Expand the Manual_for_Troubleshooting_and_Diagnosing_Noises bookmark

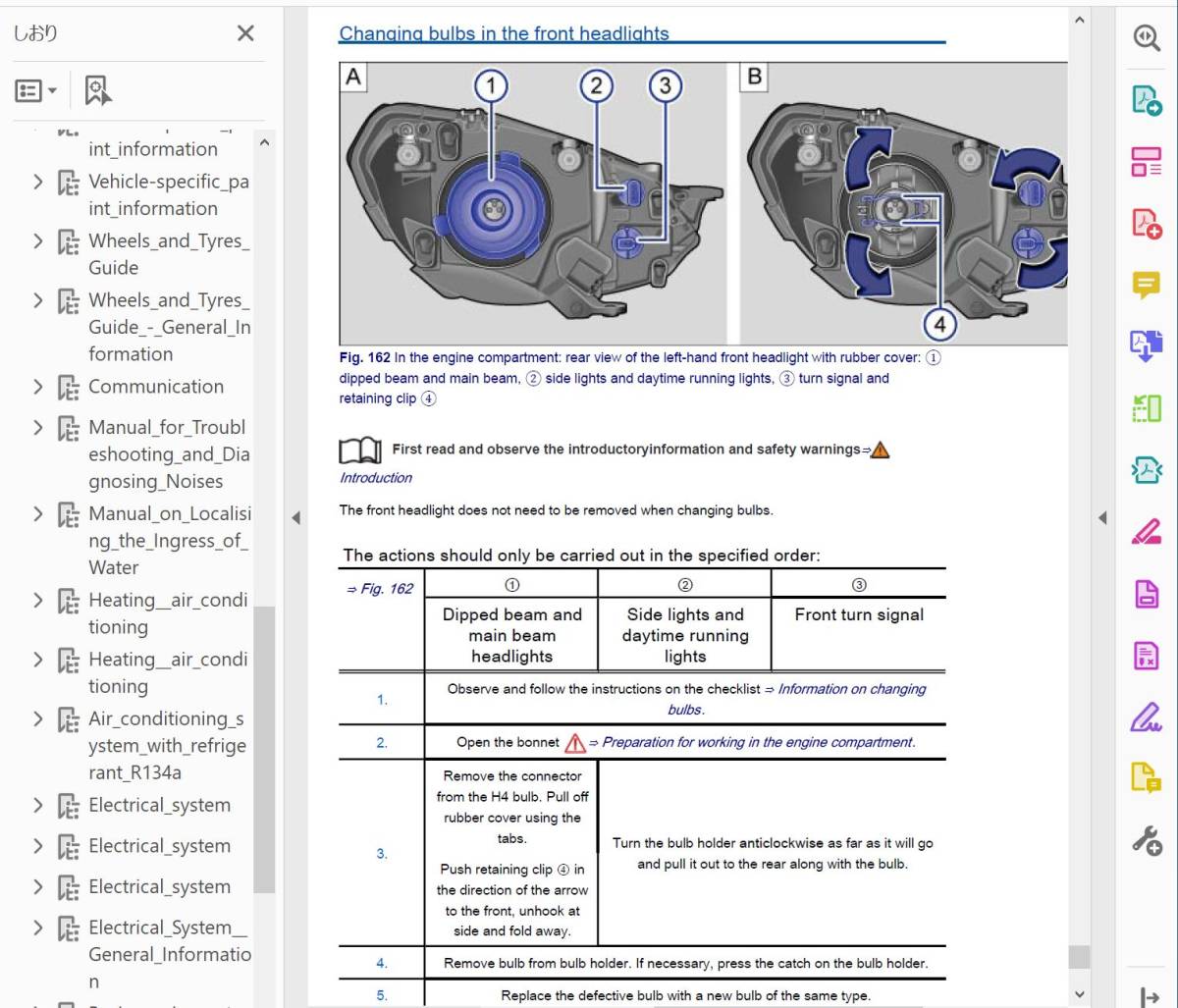38,428
